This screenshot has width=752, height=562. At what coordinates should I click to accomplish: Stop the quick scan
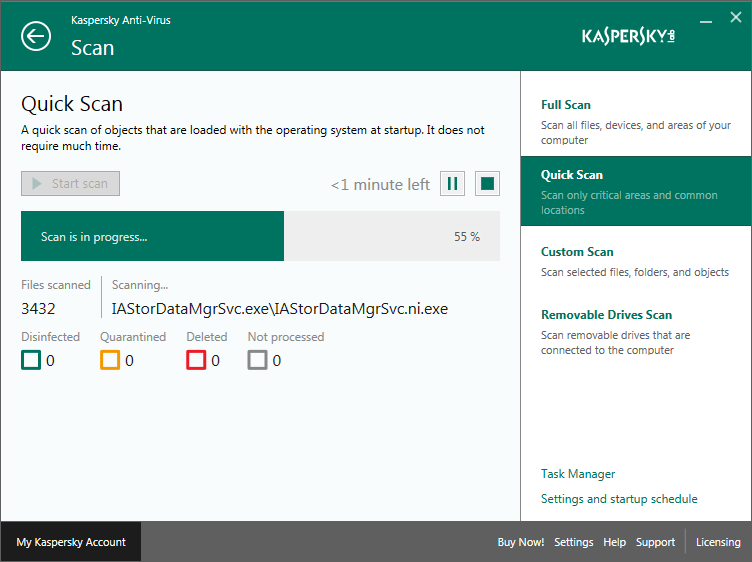tap(487, 183)
